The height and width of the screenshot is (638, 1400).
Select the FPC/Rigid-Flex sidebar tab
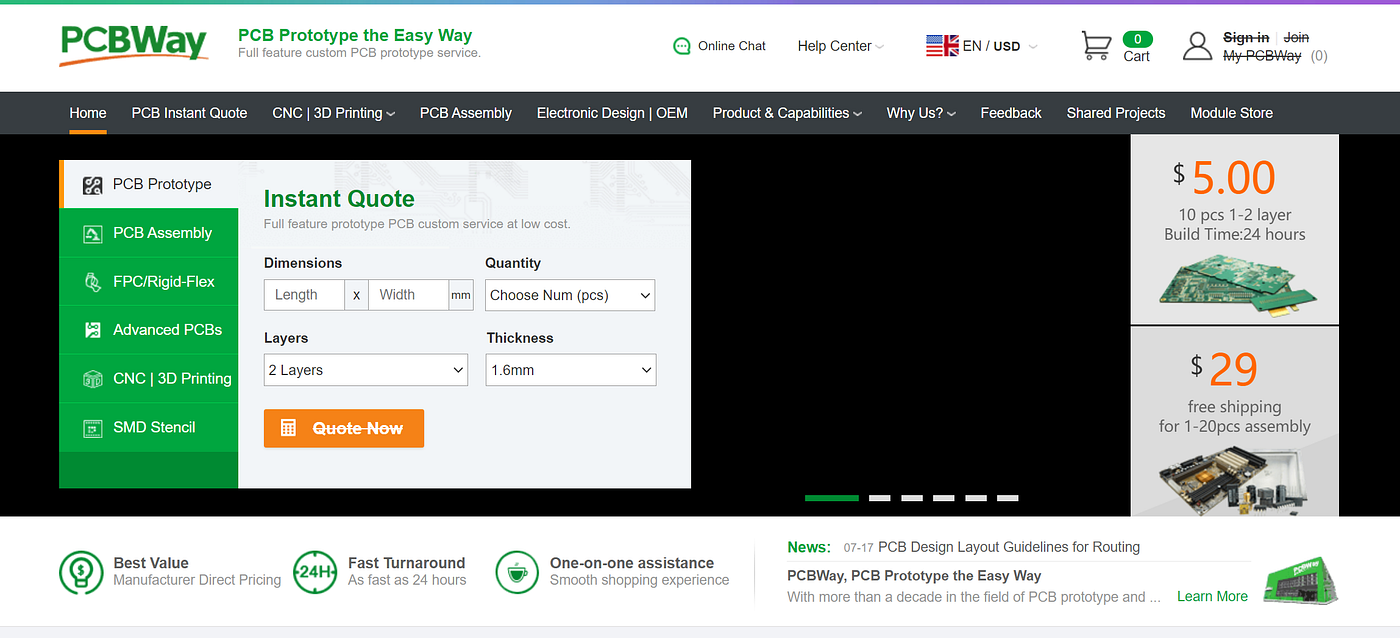click(149, 282)
